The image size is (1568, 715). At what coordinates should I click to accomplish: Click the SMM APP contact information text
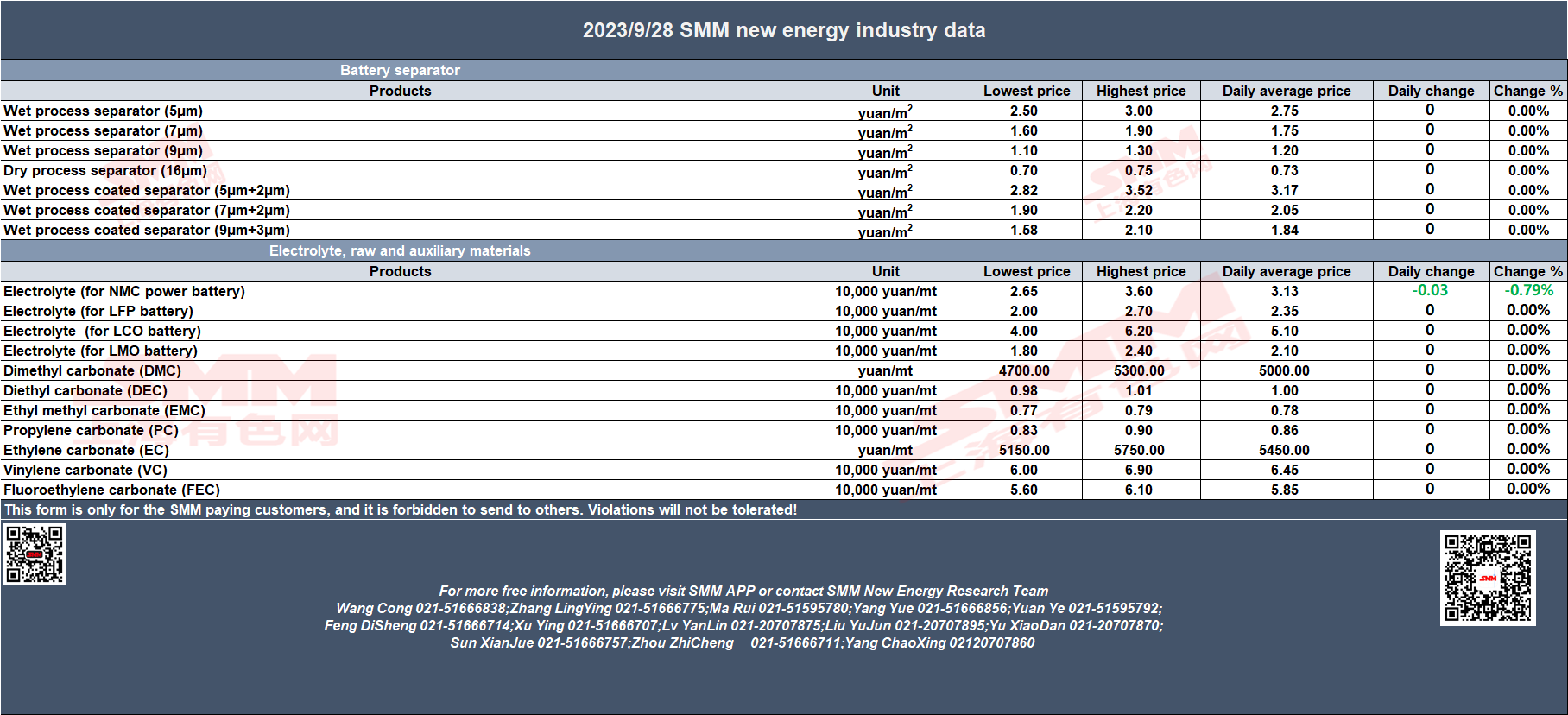[x=743, y=591]
